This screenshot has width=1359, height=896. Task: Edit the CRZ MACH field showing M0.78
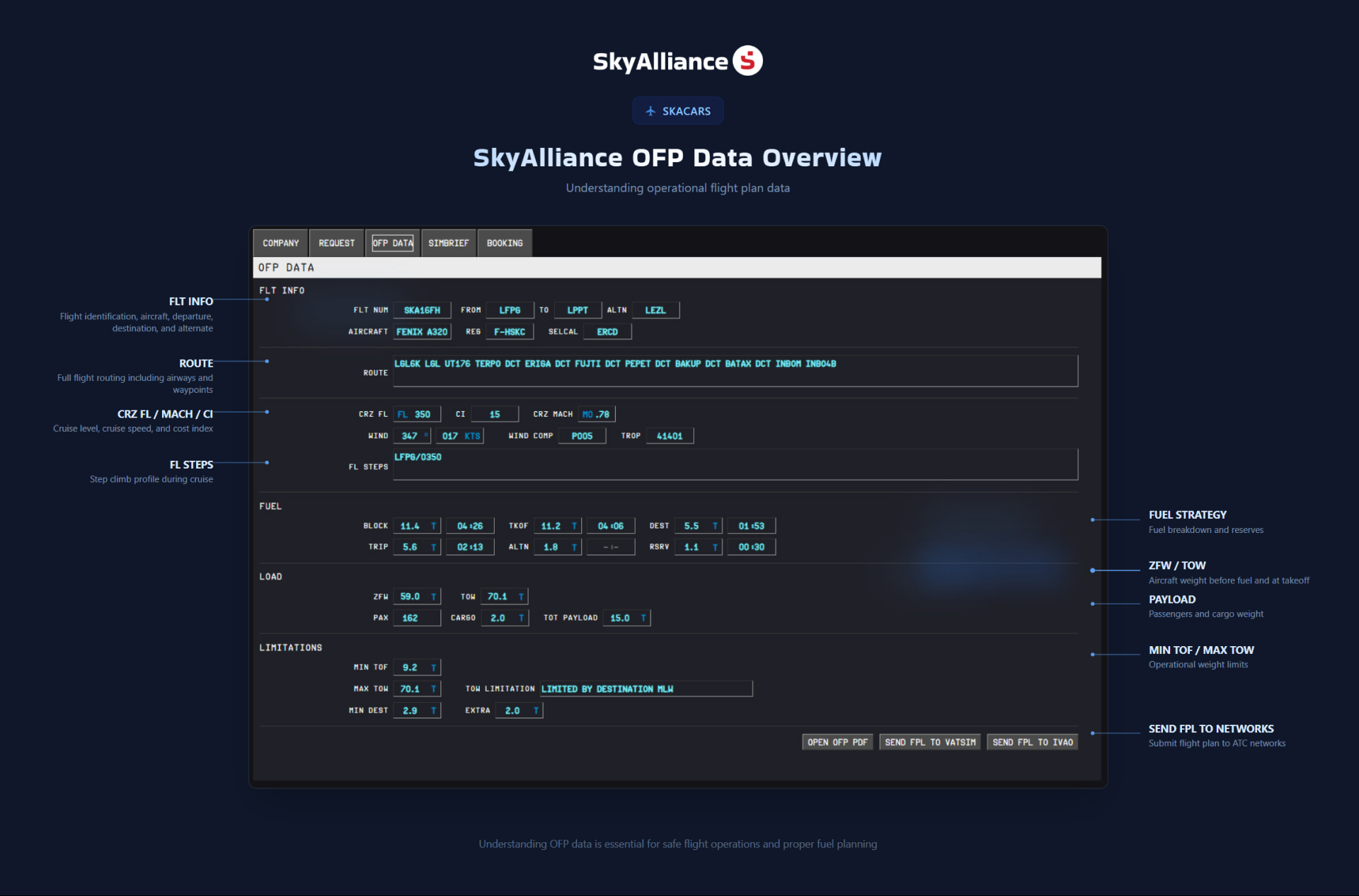pyautogui.click(x=597, y=413)
